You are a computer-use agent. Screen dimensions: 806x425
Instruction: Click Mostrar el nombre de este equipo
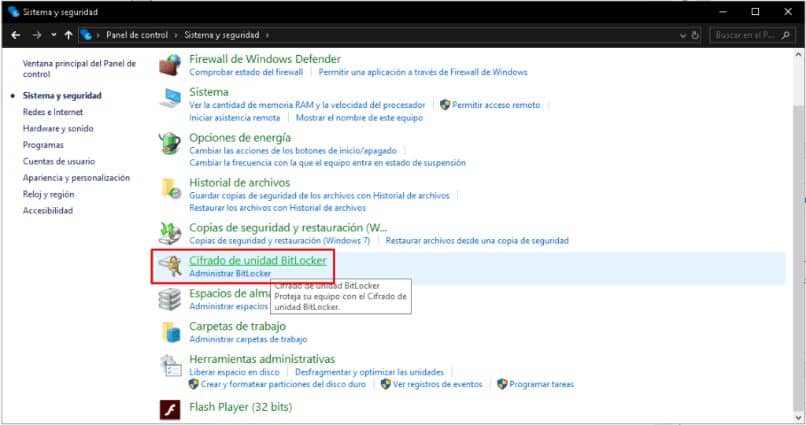(x=359, y=118)
